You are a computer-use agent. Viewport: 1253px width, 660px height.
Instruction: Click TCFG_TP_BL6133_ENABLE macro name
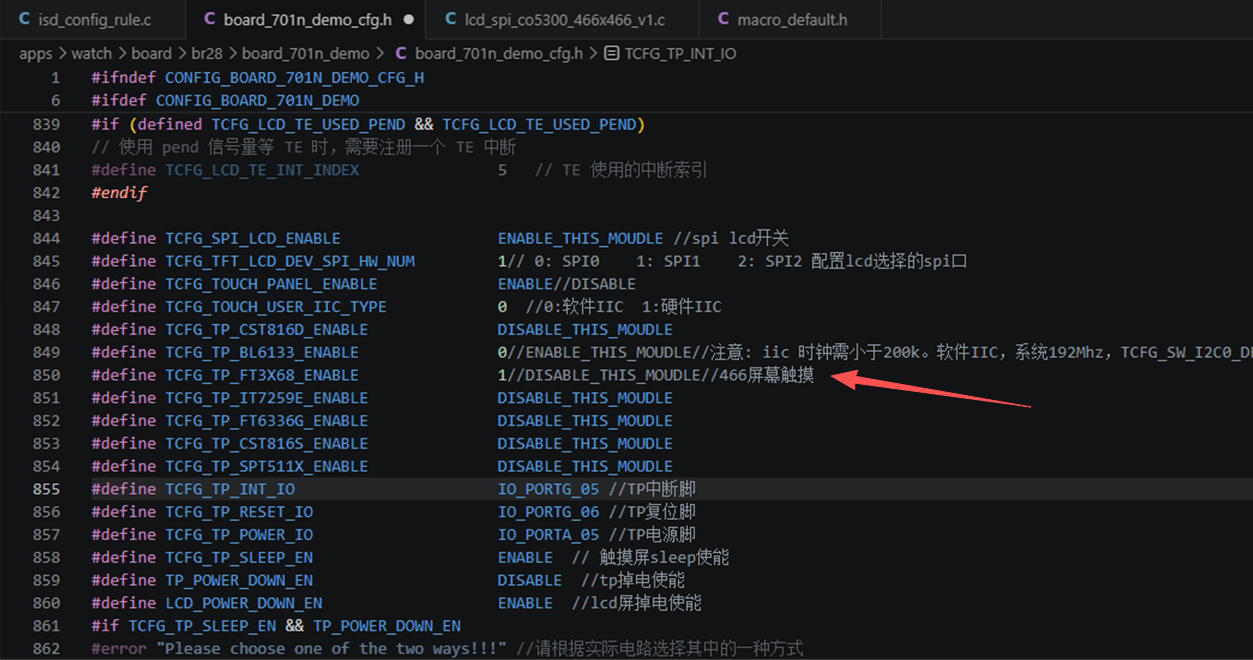pos(262,353)
